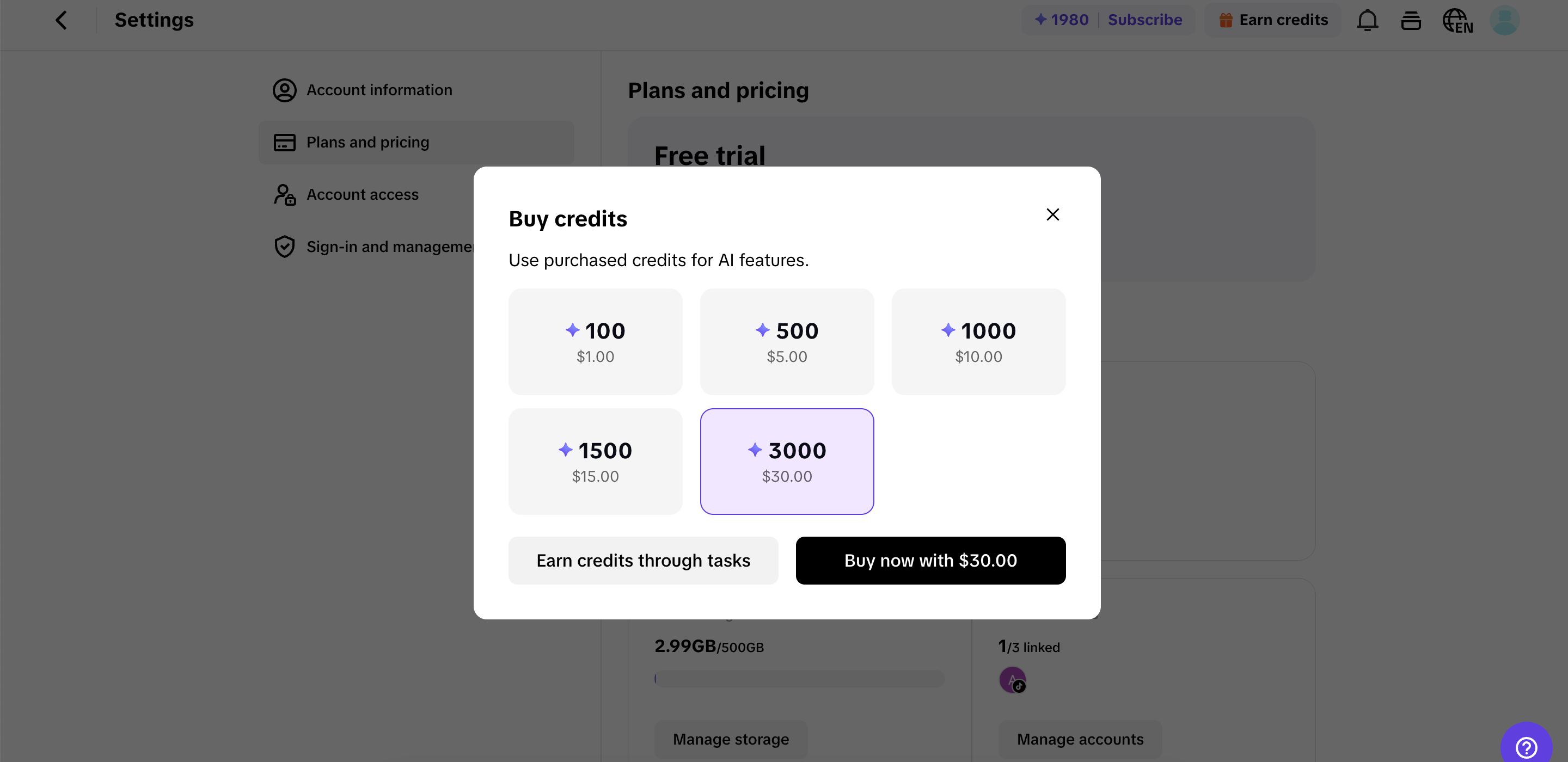Screen dimensions: 1568x762
Task: Click Earn credits through tasks
Action: coord(643,561)
